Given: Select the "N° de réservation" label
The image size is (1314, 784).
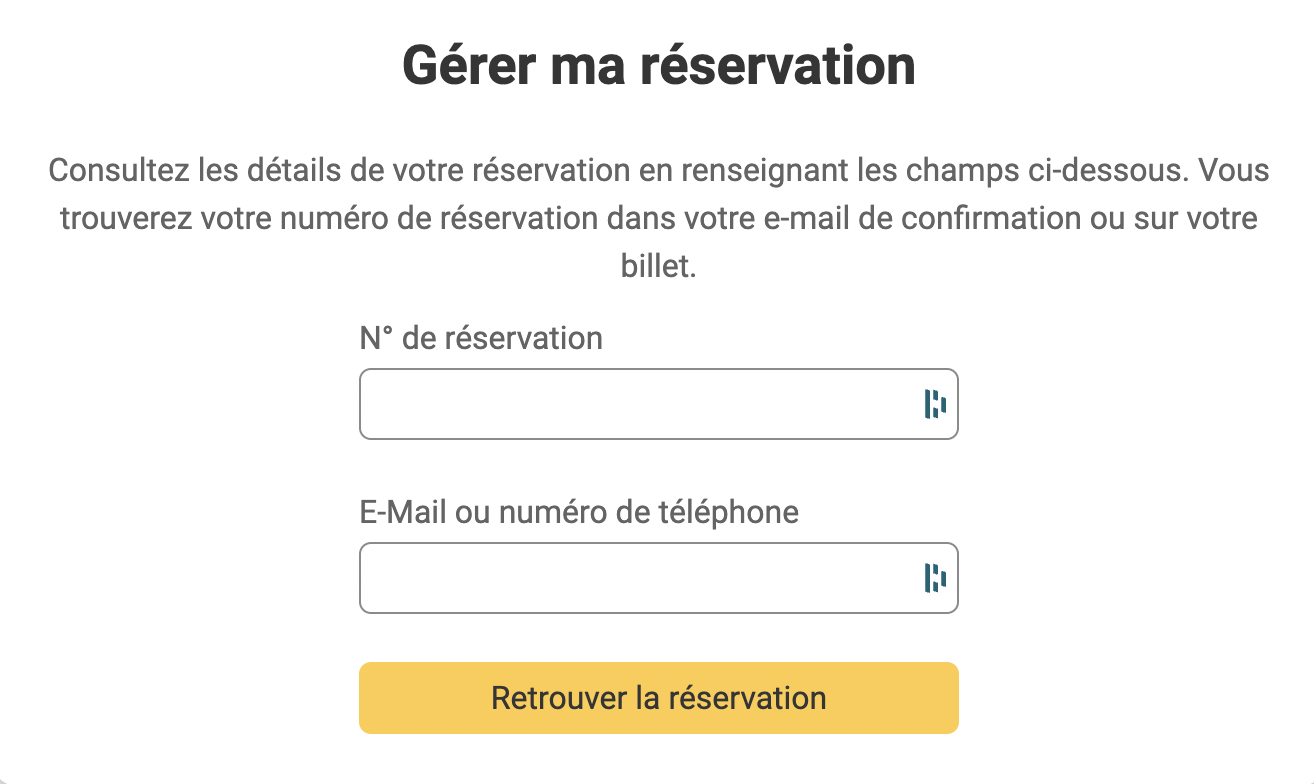Looking at the screenshot, I should pyautogui.click(x=481, y=338).
